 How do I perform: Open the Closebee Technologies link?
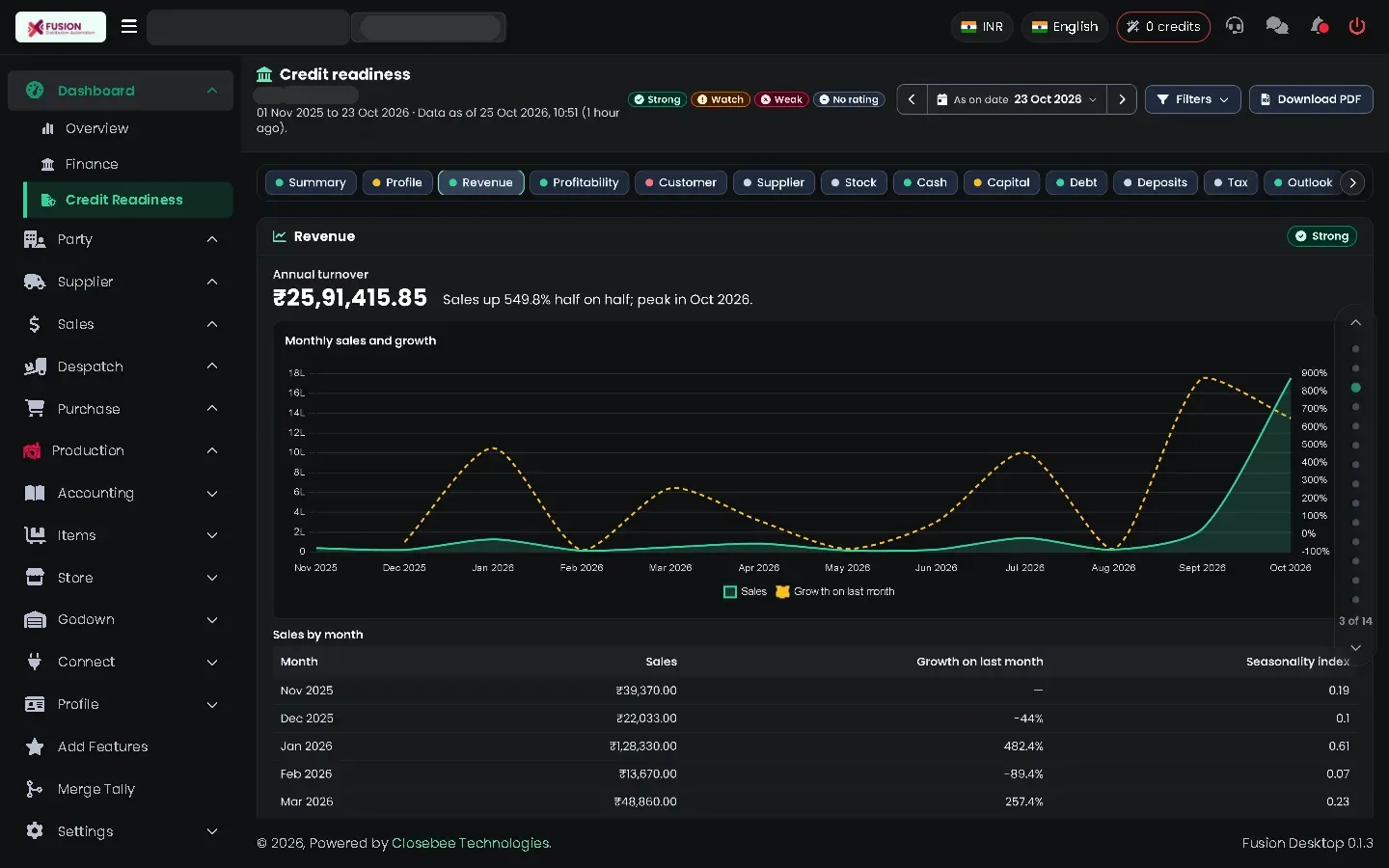(472, 843)
